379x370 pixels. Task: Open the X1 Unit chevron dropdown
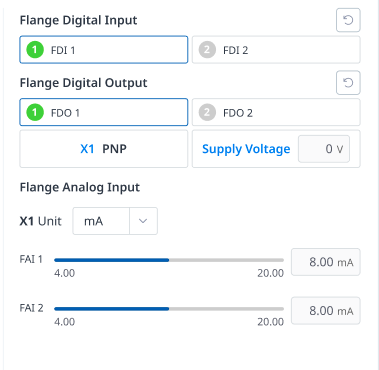[143, 221]
